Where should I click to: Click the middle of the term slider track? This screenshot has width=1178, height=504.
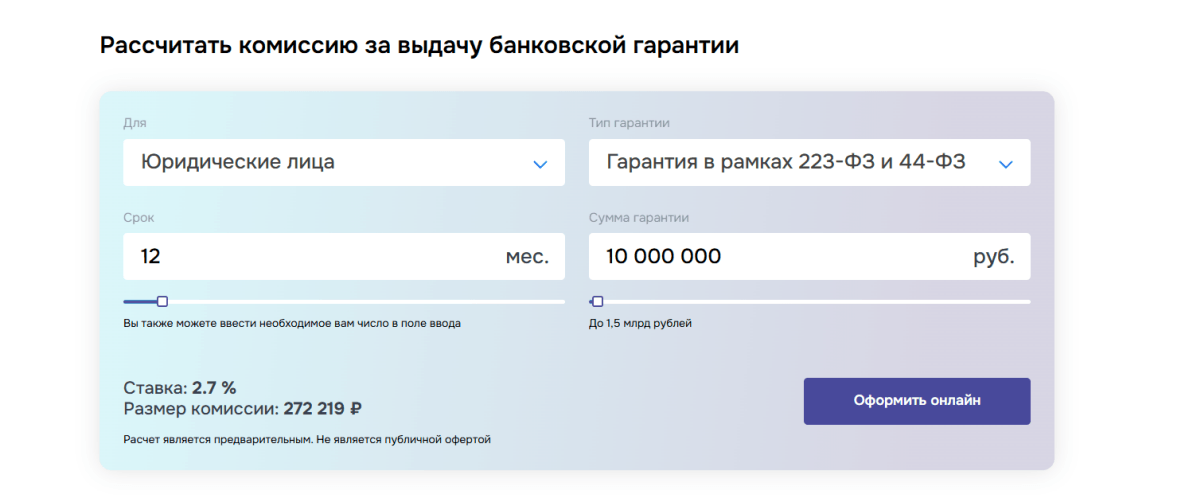click(x=344, y=301)
